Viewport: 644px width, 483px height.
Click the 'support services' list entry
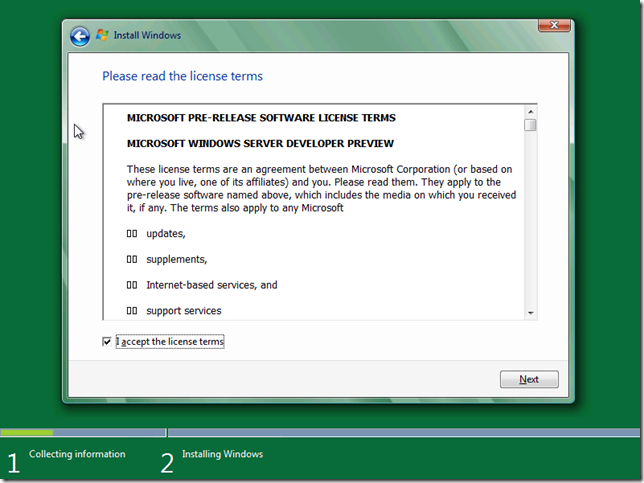coord(184,311)
